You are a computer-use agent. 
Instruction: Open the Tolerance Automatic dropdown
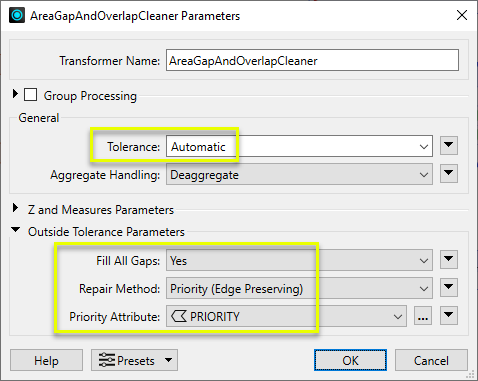(299, 146)
